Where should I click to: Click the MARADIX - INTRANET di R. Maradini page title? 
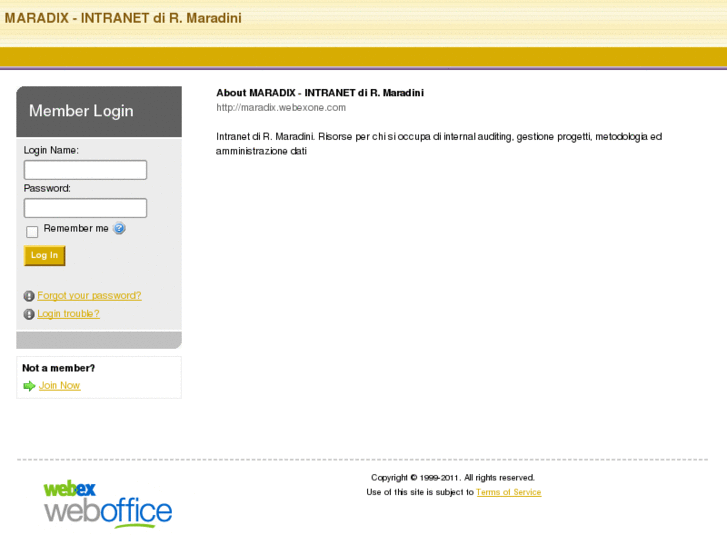coord(123,18)
